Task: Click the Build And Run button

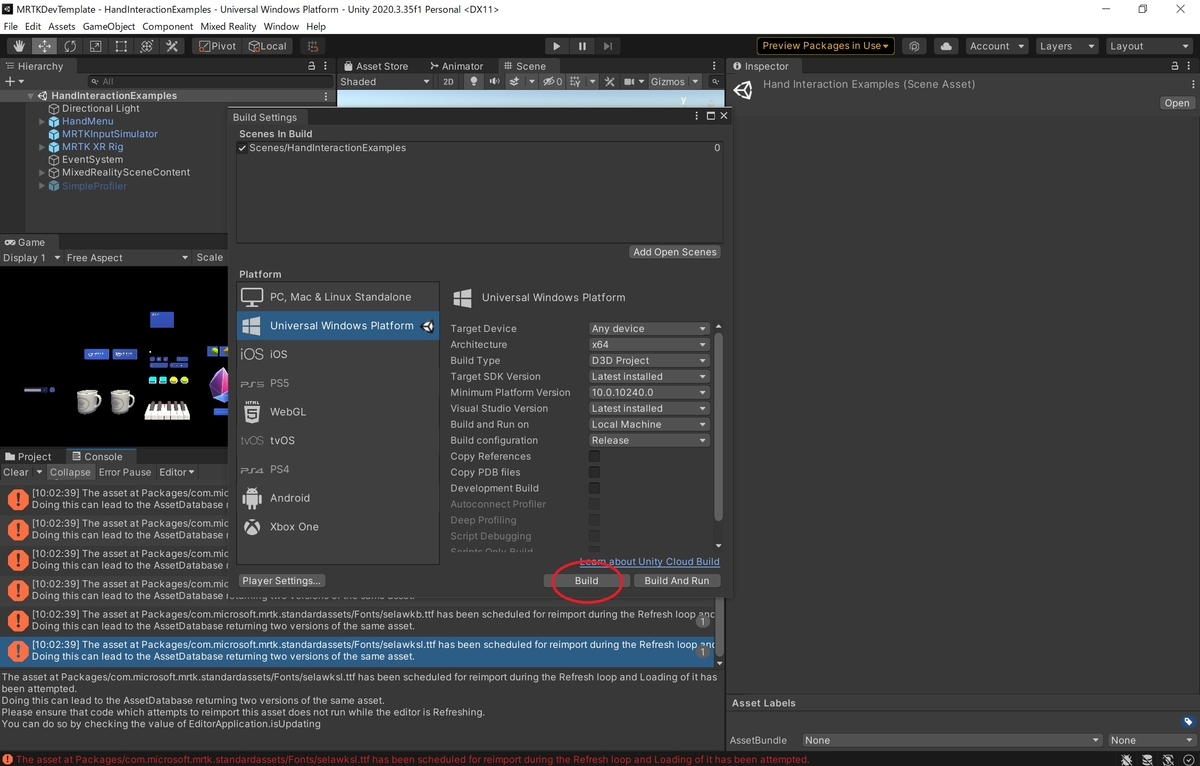Action: (x=677, y=581)
